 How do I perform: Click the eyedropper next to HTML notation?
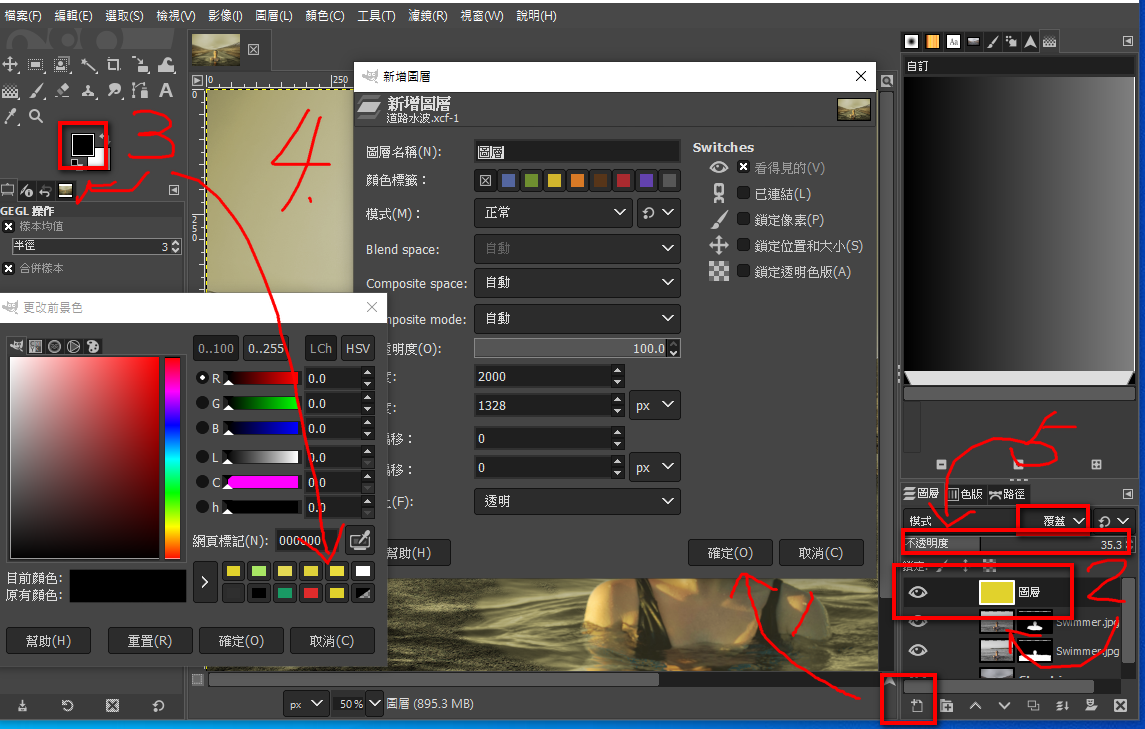(359, 540)
